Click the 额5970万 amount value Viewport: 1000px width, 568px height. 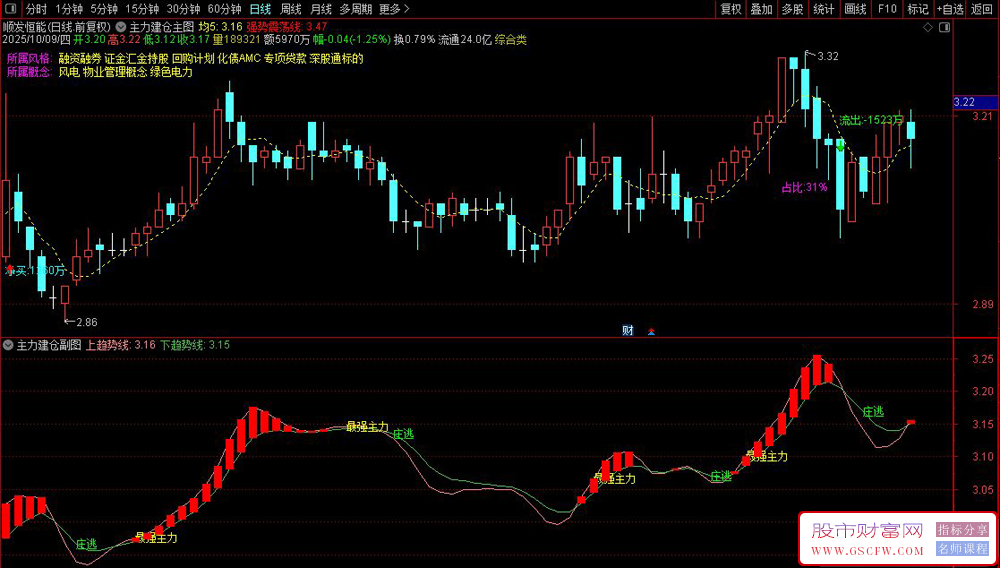(x=286, y=40)
